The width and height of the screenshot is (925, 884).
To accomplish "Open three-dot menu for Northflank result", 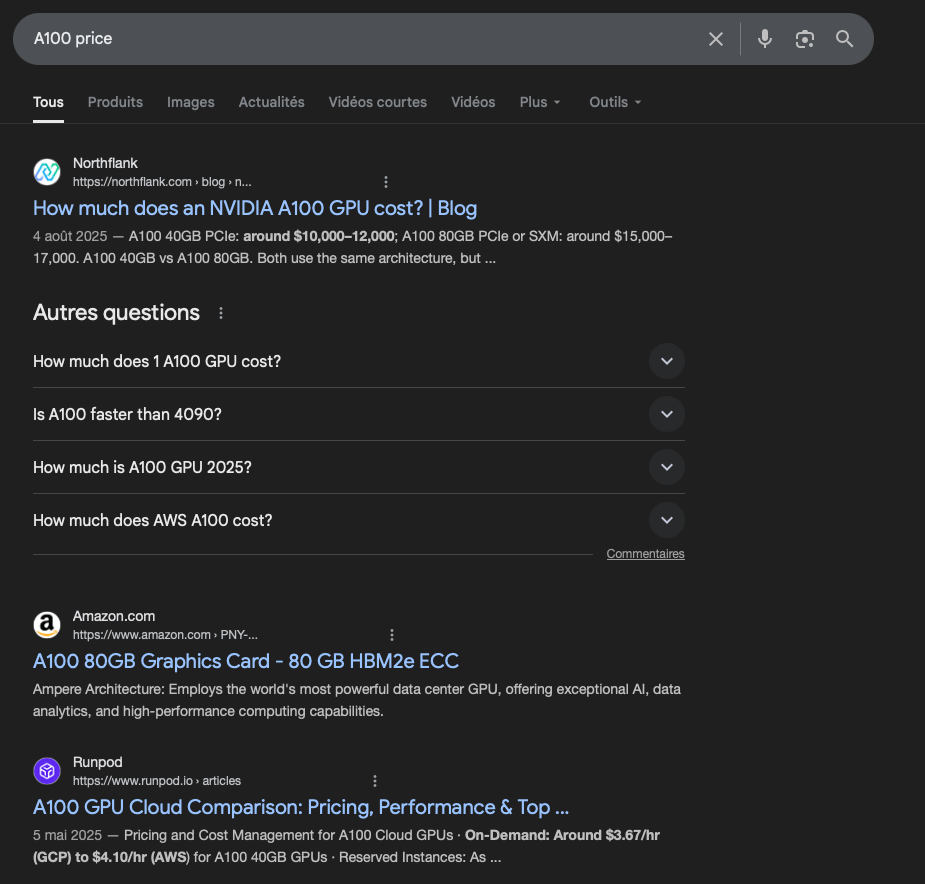I will [x=386, y=182].
